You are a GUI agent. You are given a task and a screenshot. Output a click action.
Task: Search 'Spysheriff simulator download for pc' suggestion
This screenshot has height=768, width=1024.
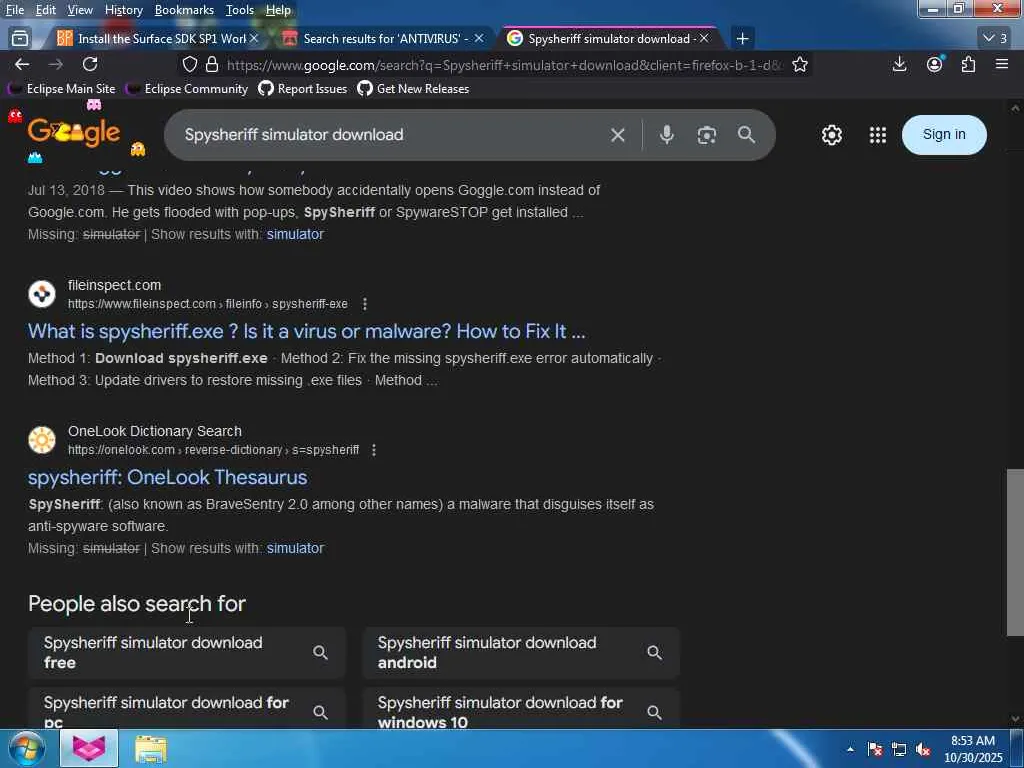tap(187, 709)
